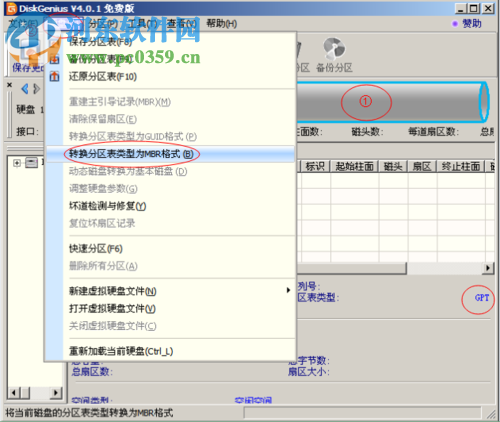
Task: Click the 扇区大小 label
Action: (309, 372)
